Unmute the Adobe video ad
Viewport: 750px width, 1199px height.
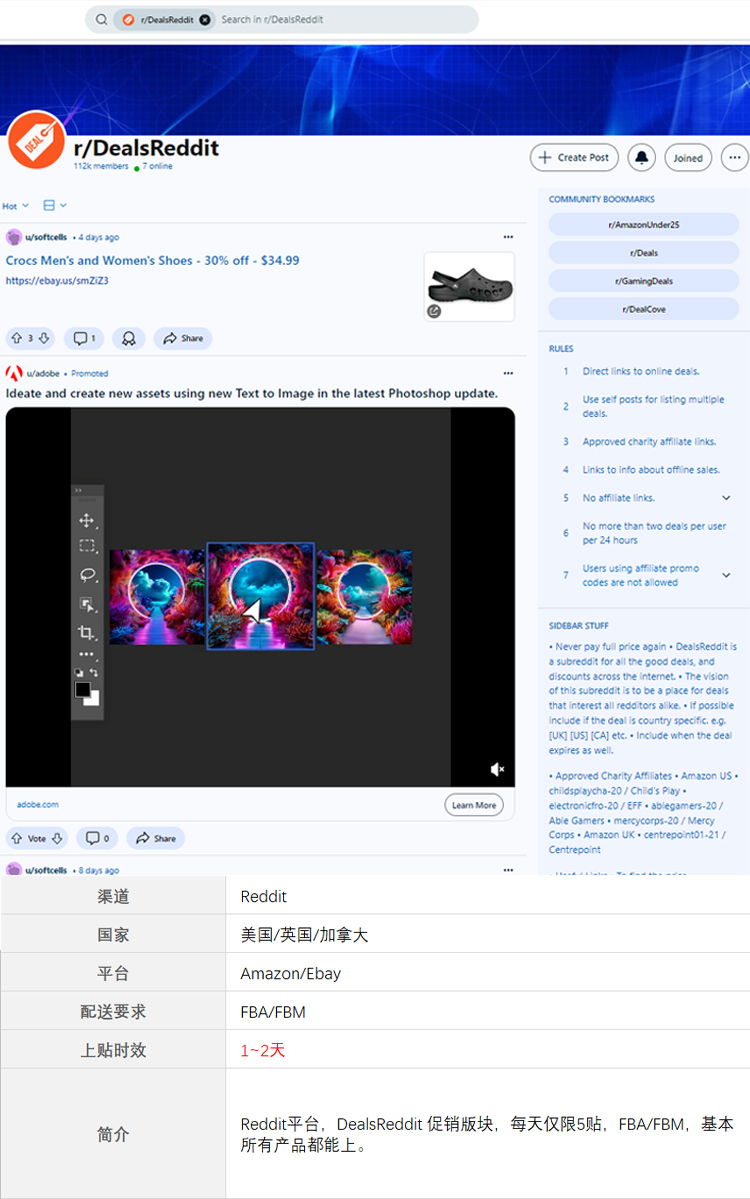(x=497, y=769)
